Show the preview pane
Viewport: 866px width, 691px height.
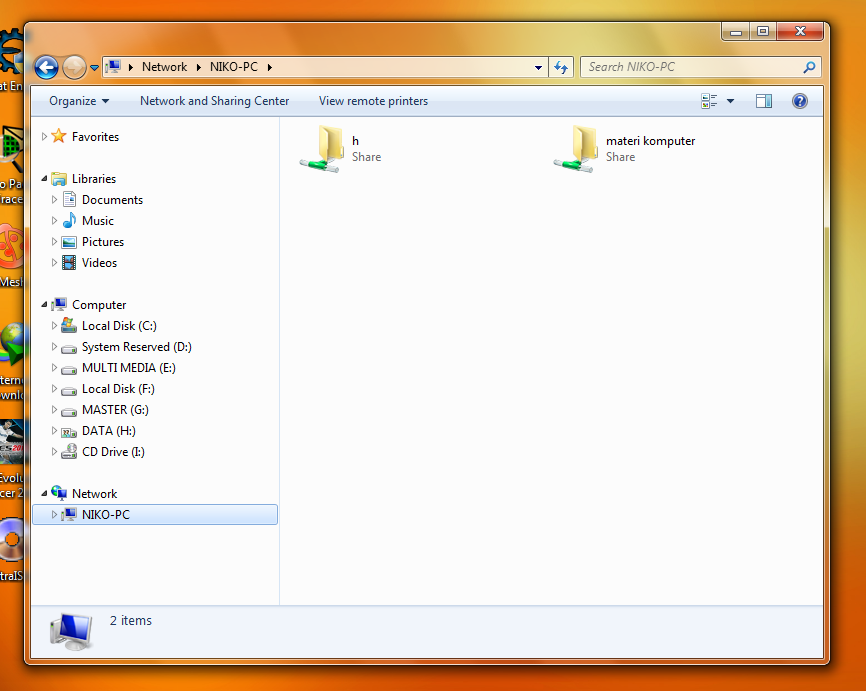tap(764, 101)
